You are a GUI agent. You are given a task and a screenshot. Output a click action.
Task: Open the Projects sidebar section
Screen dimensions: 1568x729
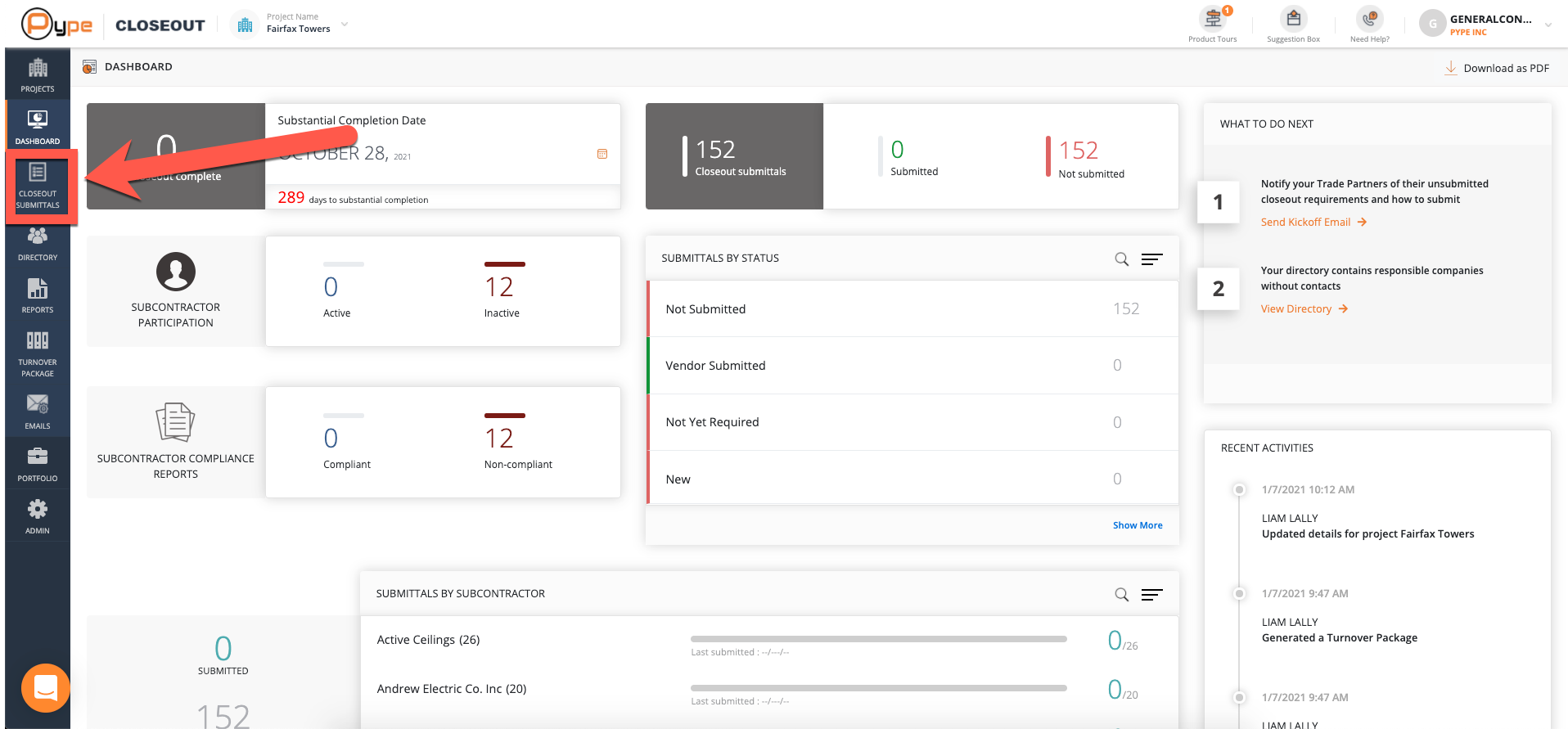click(x=38, y=74)
